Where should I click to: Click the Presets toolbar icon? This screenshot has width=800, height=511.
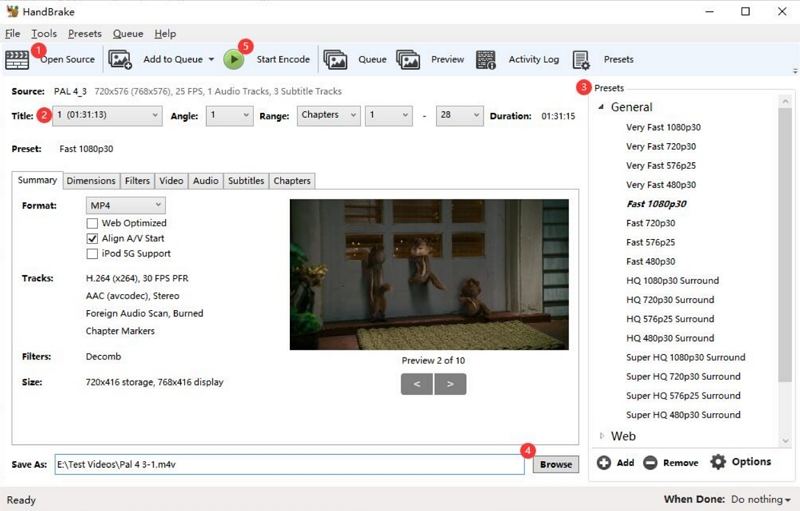click(581, 59)
